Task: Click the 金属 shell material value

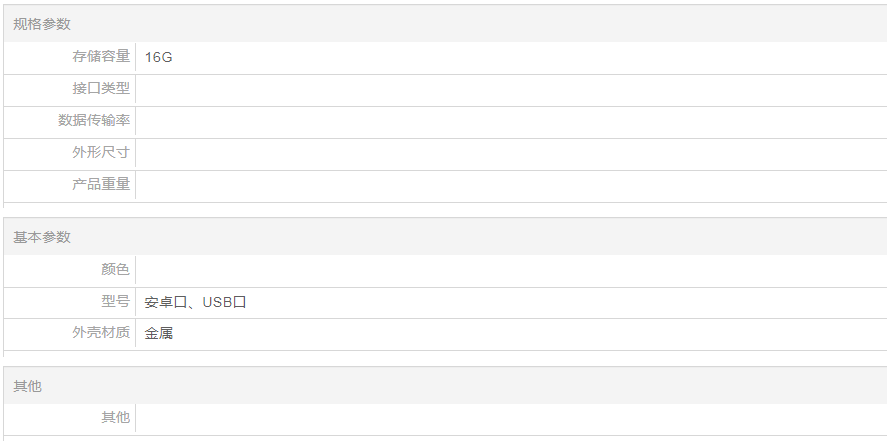Action: 158,334
